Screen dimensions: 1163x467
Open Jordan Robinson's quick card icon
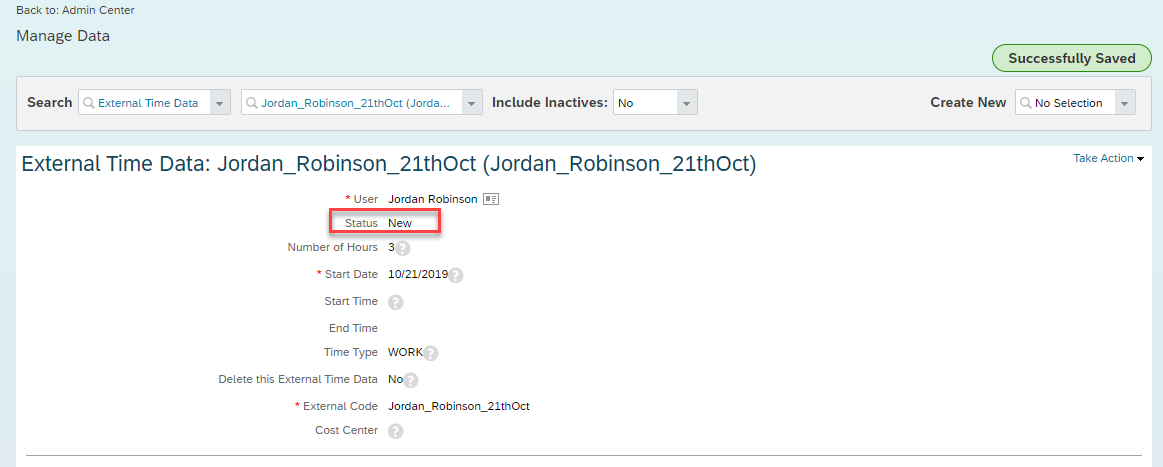click(491, 199)
